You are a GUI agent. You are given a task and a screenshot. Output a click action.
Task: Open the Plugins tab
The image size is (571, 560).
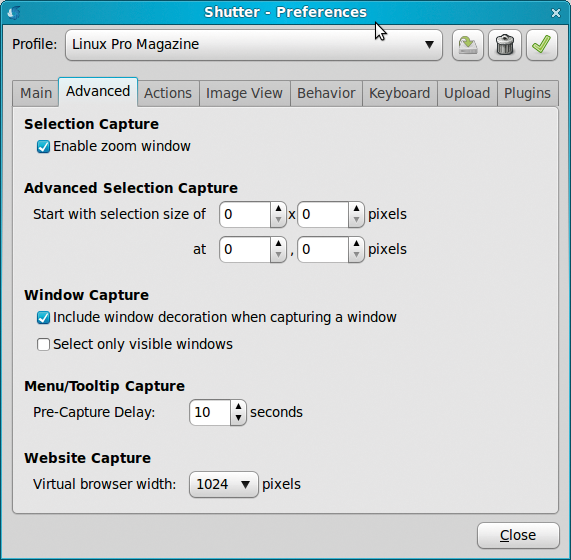pos(527,93)
